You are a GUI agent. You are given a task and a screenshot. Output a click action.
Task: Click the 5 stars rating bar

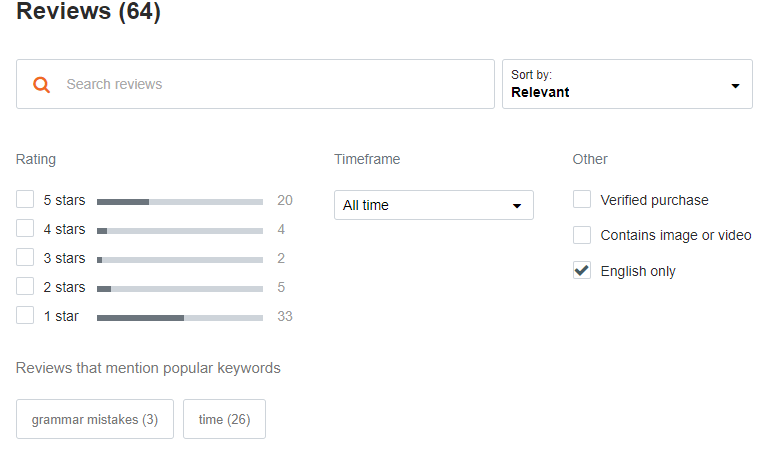point(180,202)
